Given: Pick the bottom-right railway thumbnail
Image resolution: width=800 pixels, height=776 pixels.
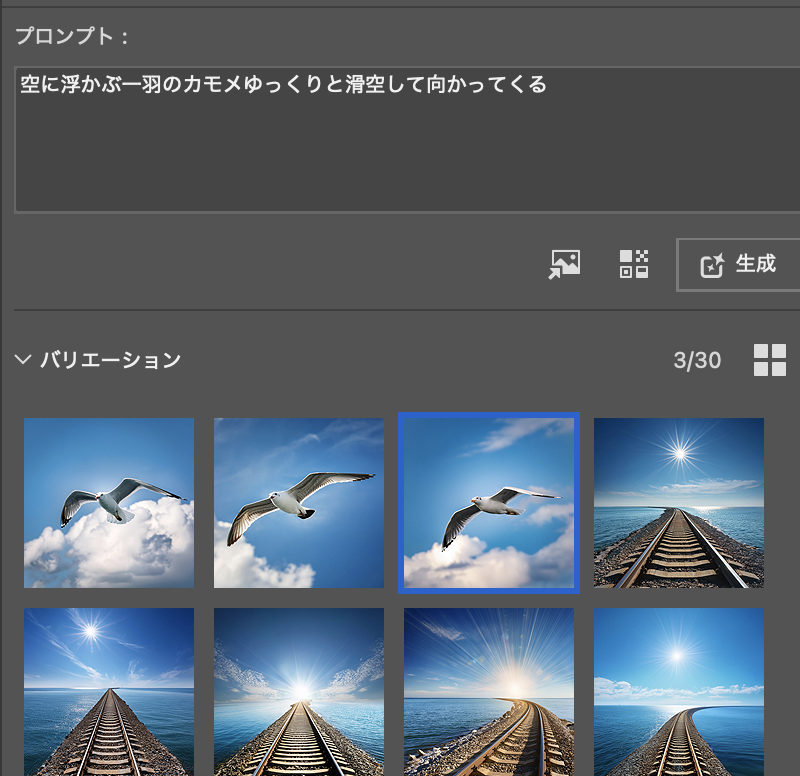Looking at the screenshot, I should tap(679, 691).
